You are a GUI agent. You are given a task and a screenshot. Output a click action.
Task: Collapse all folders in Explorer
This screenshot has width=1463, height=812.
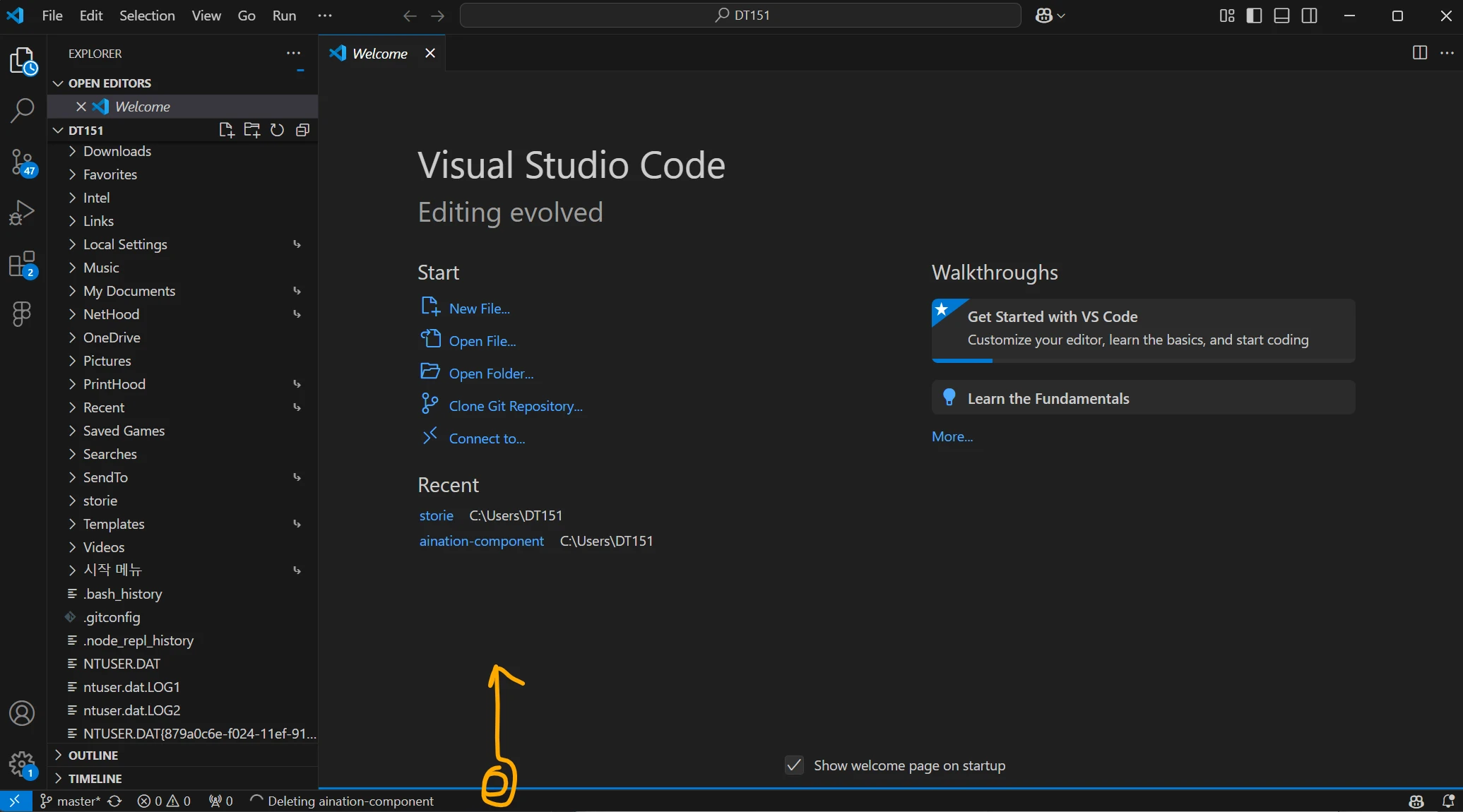(302, 130)
